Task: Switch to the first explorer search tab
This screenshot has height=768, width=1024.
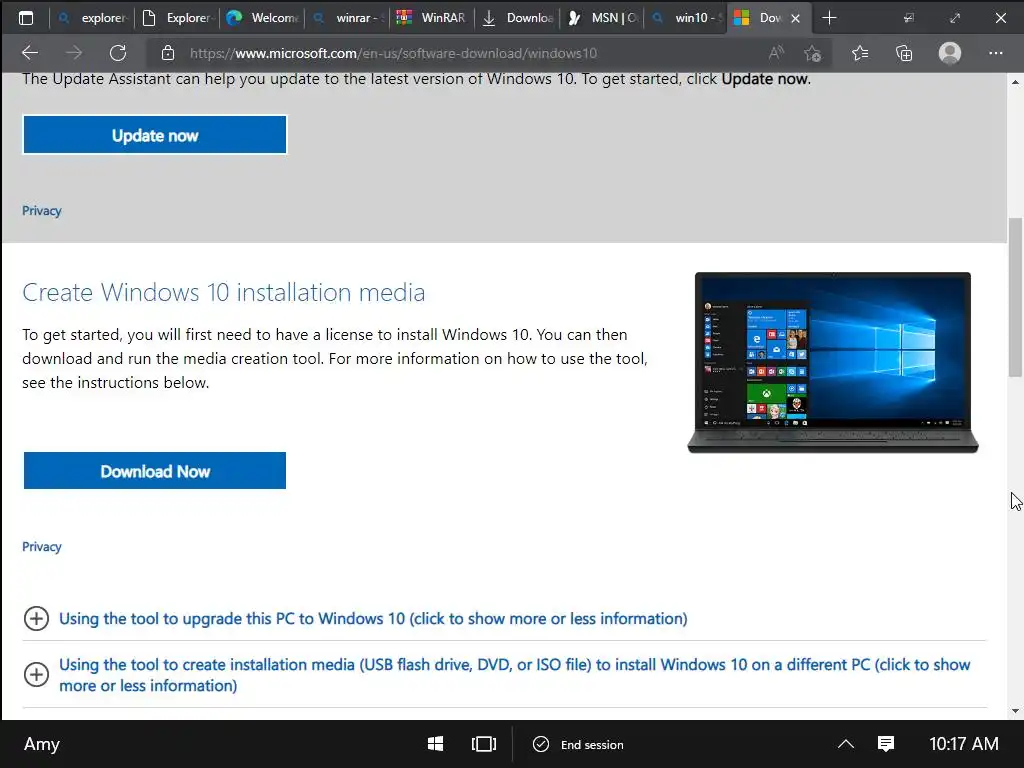Action: coord(92,18)
